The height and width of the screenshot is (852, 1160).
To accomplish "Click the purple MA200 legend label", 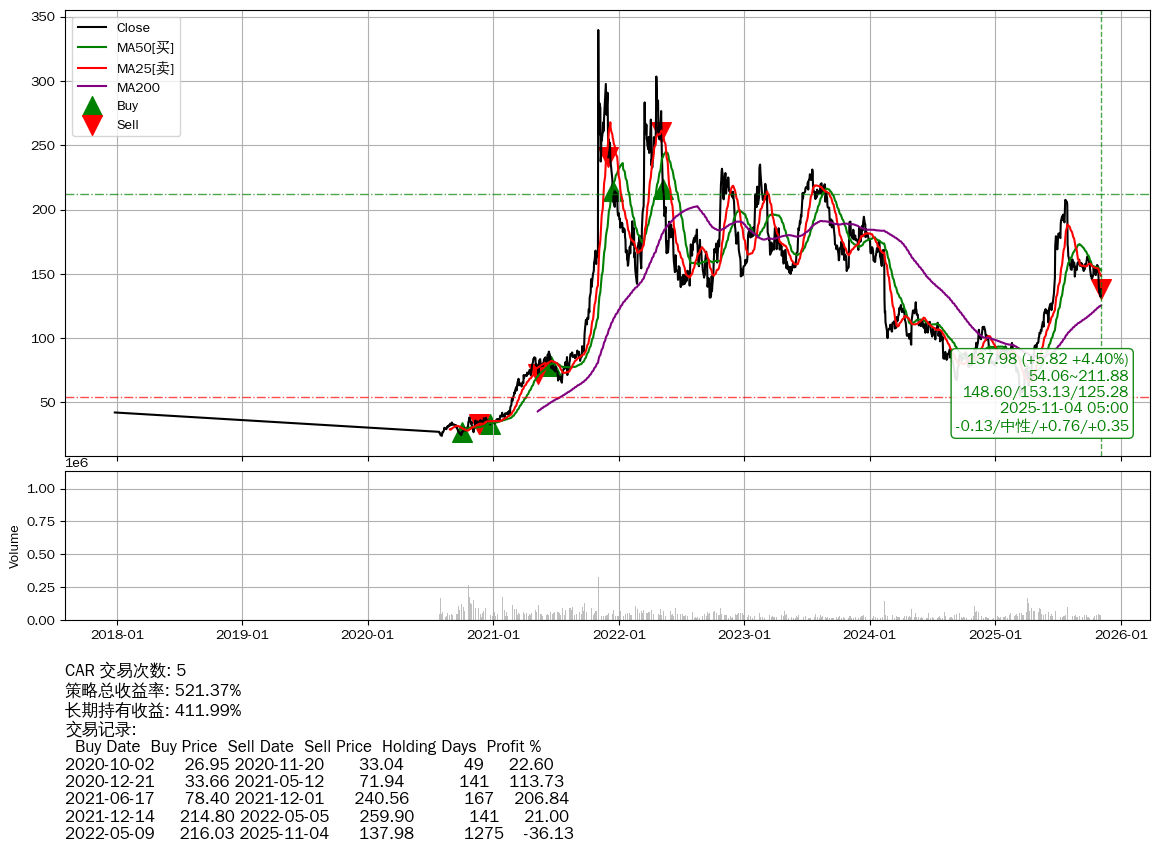I will [x=138, y=87].
